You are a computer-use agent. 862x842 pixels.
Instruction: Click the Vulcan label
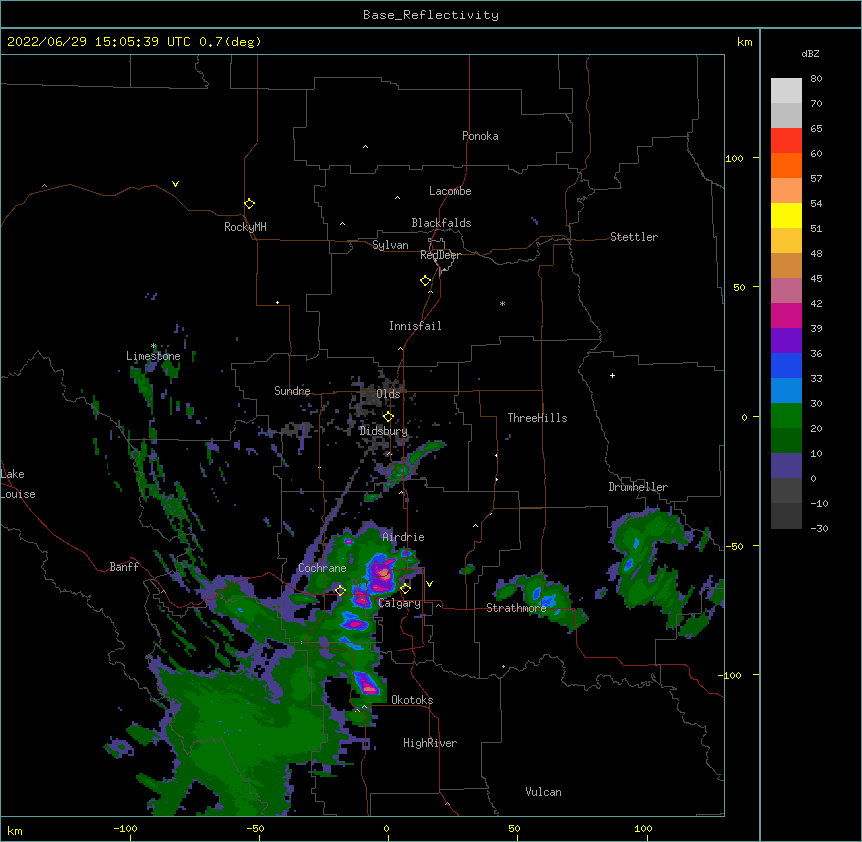coord(543,792)
